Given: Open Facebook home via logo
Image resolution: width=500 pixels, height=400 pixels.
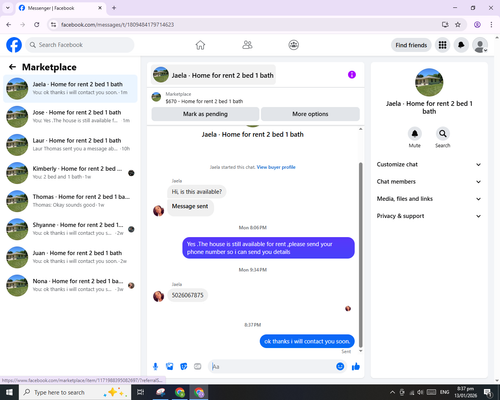Looking at the screenshot, I should coord(14,45).
